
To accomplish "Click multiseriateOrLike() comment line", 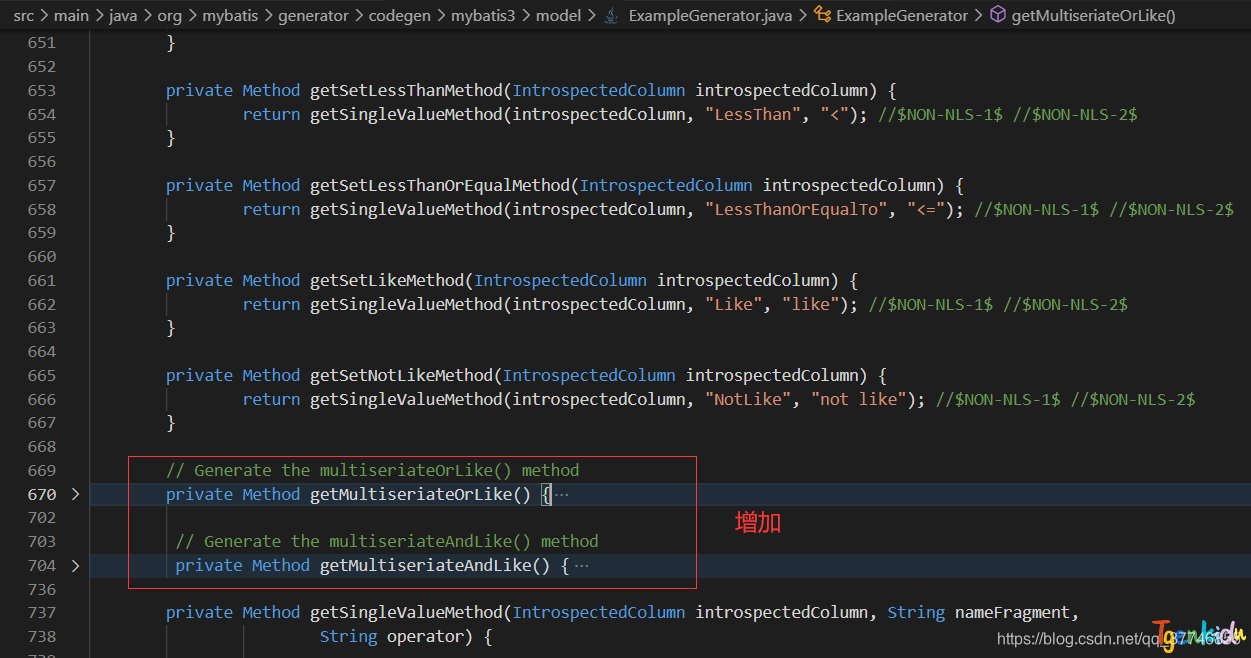I will click(373, 470).
